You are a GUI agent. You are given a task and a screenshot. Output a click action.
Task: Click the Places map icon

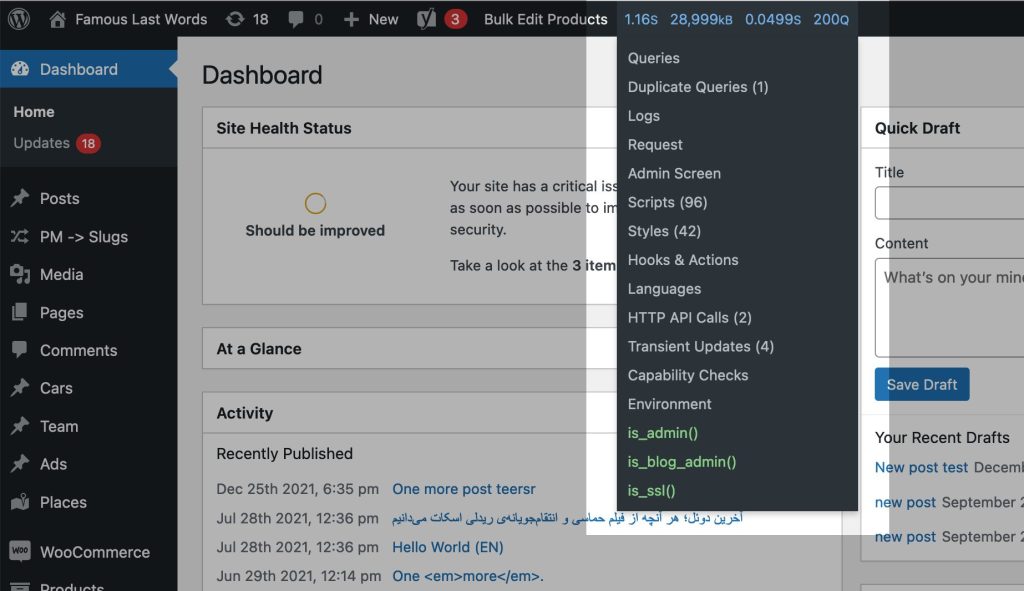click(x=20, y=502)
